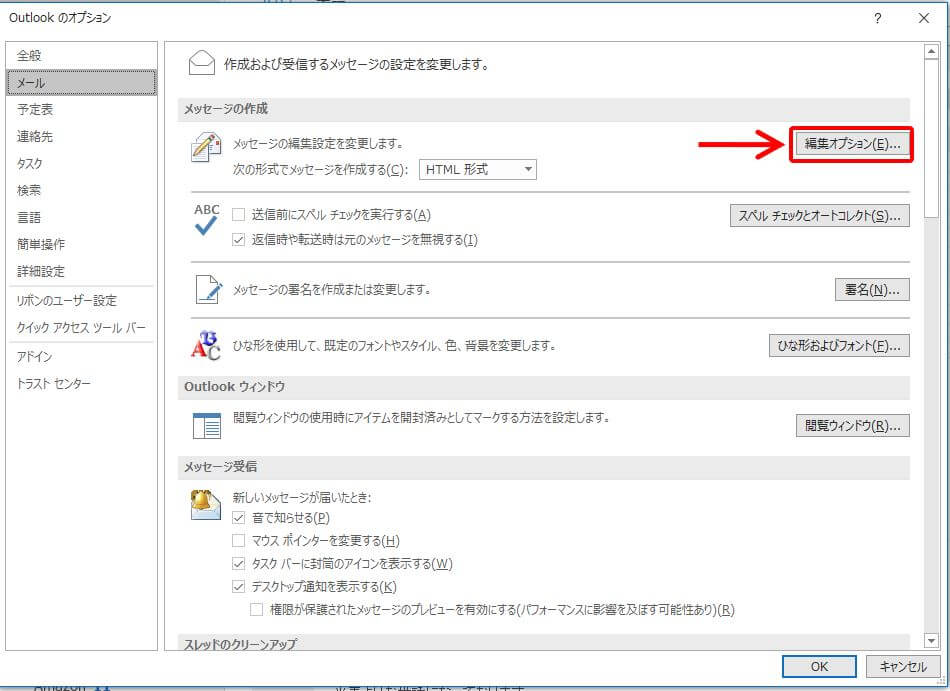Open the トラスト センター category
Viewport: 950px width, 691px height.
click(x=81, y=384)
